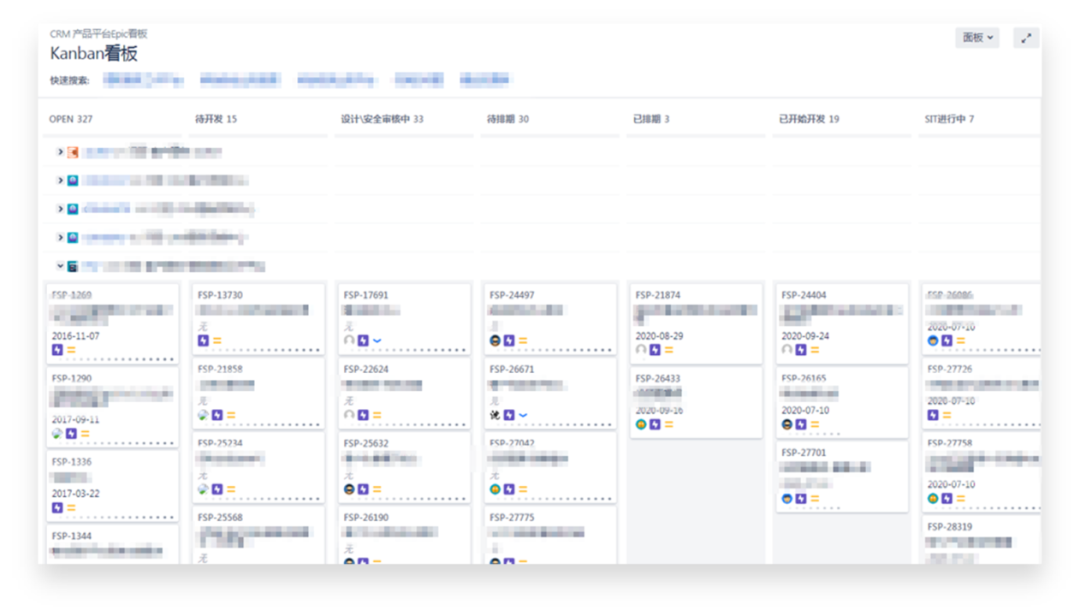Click the orange epic icon of first swimlane

coord(72,152)
